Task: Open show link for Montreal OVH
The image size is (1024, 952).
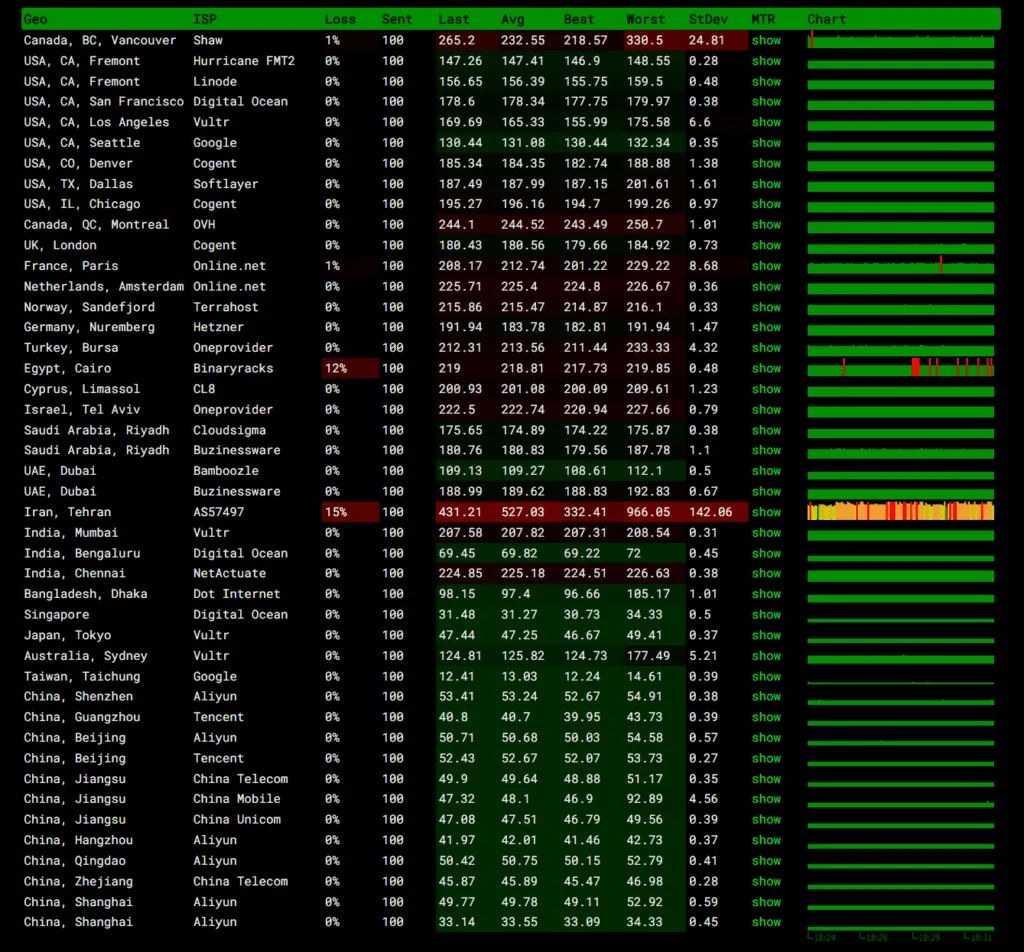Action: 766,225
